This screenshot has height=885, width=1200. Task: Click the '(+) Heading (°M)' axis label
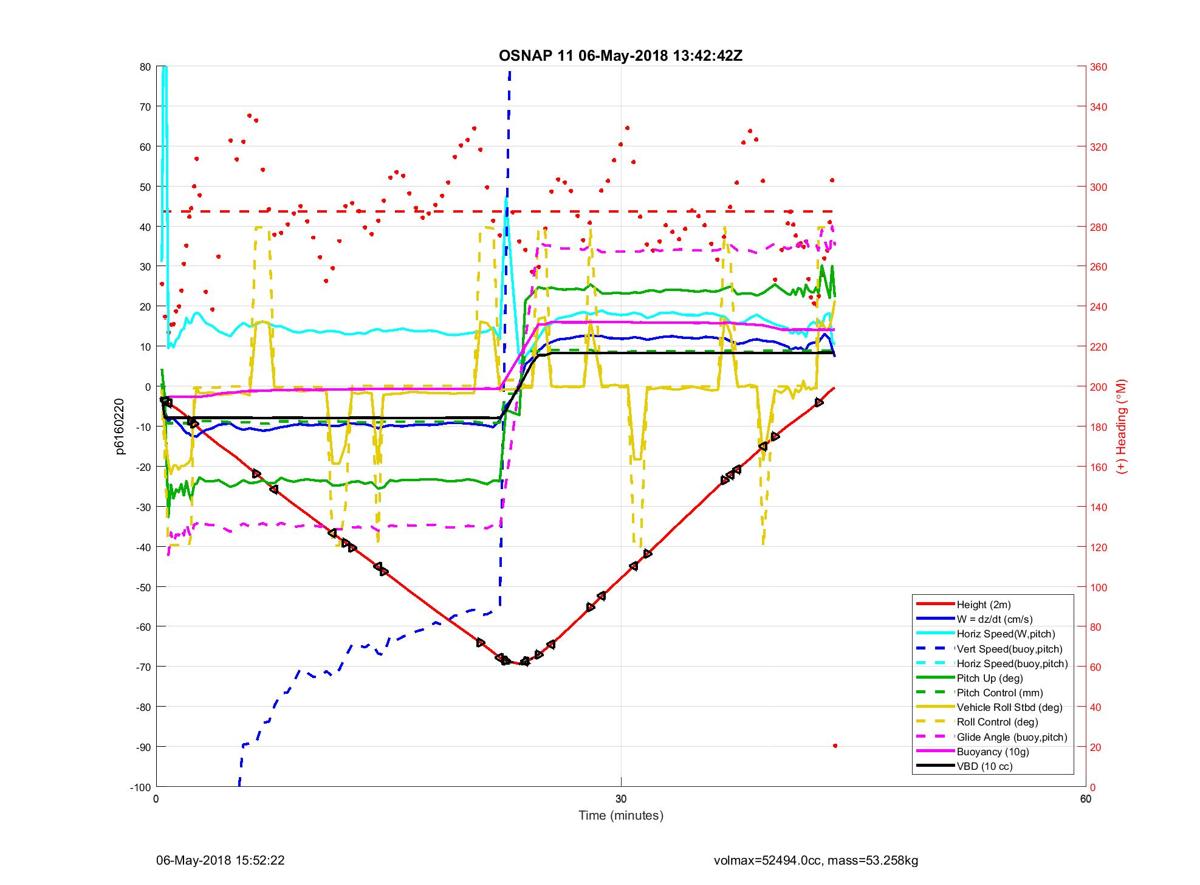[1122, 426]
